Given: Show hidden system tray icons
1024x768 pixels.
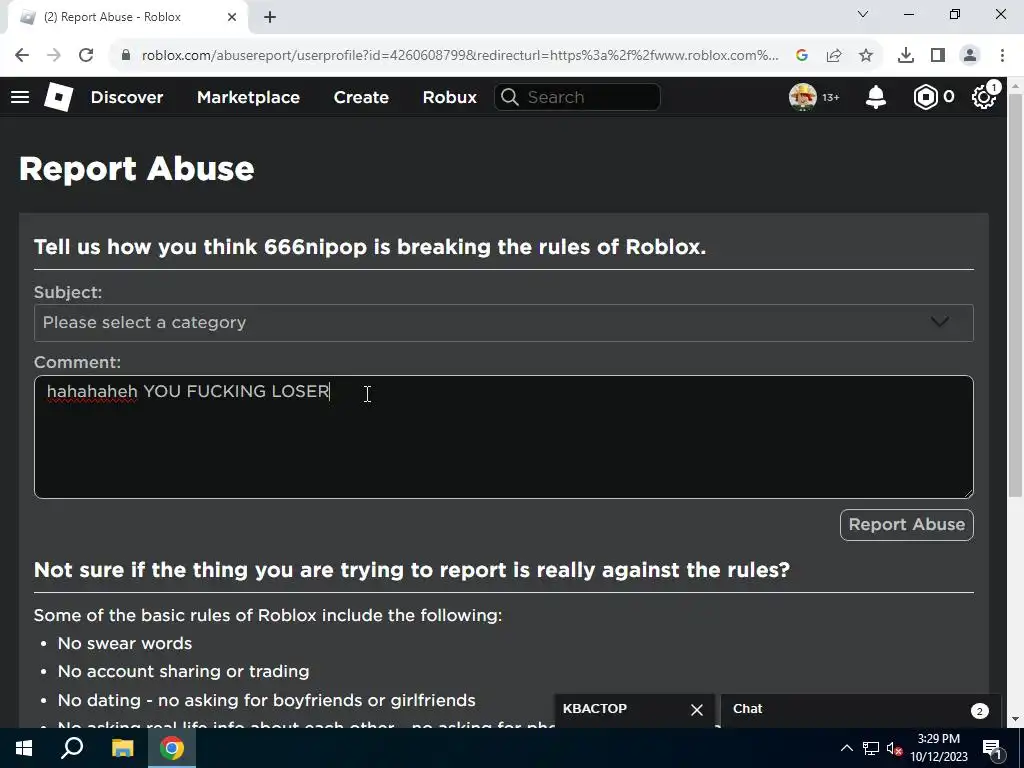Looking at the screenshot, I should point(846,748).
